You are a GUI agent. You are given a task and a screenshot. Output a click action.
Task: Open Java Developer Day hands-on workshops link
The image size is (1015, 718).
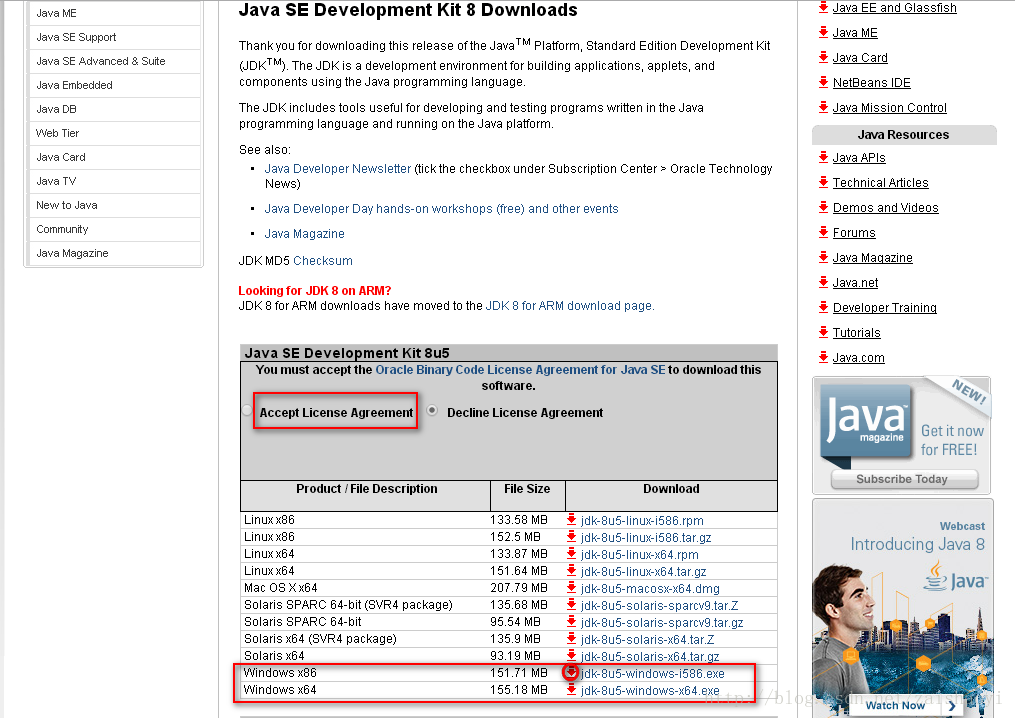click(x=441, y=209)
